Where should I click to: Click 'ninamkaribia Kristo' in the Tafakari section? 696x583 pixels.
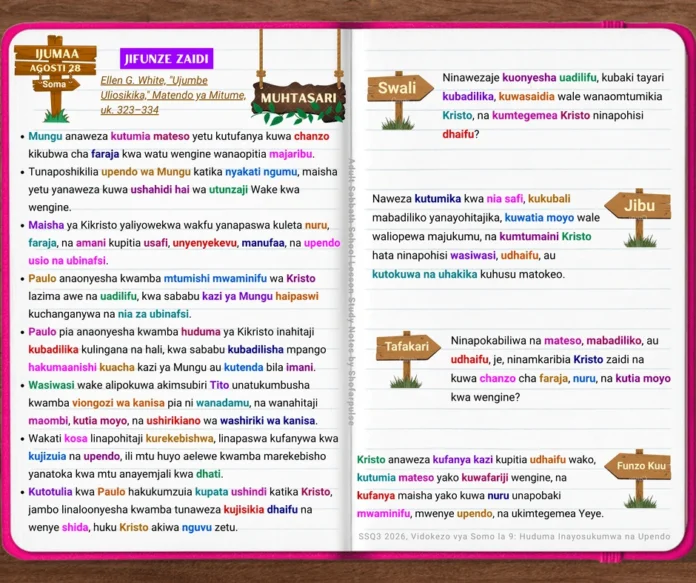[x=555, y=359]
